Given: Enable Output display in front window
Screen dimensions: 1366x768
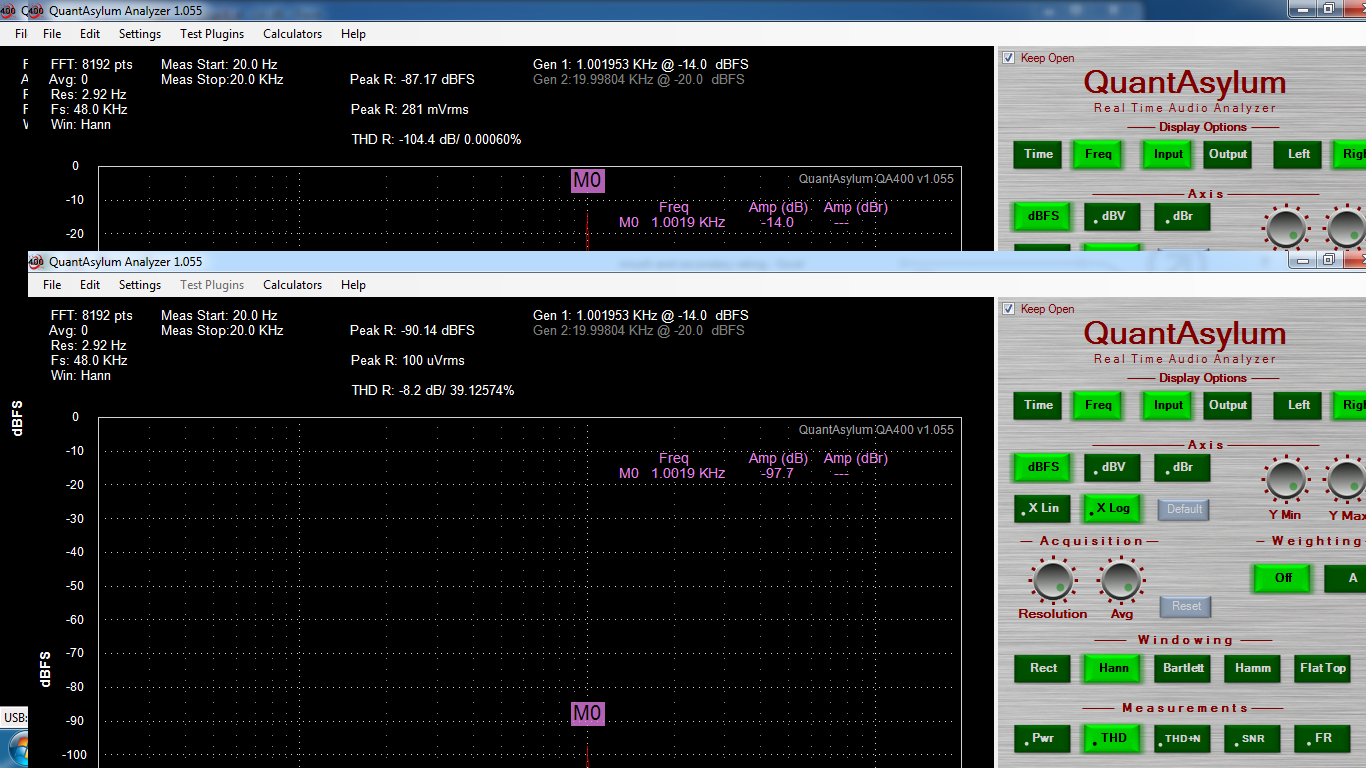Looking at the screenshot, I should pyautogui.click(x=1228, y=405).
